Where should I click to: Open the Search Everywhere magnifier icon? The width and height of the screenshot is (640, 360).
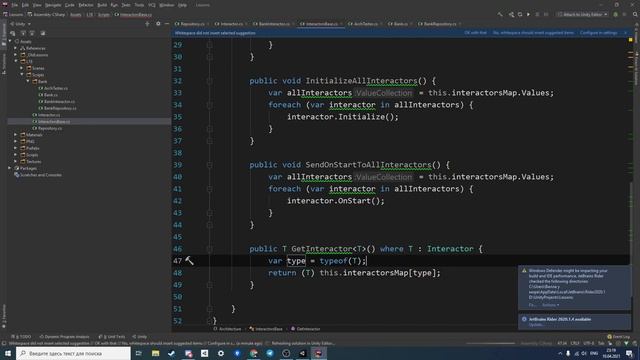(x=635, y=14)
